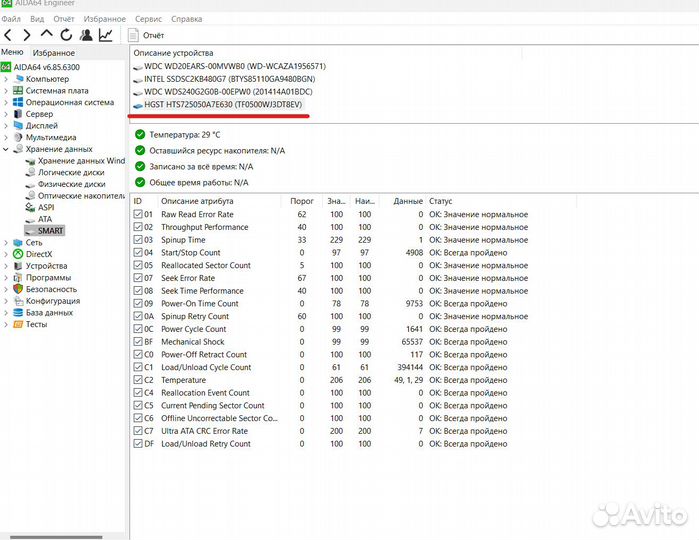Go forward with the right arrow icon
The height and width of the screenshot is (540, 699).
click(27, 35)
